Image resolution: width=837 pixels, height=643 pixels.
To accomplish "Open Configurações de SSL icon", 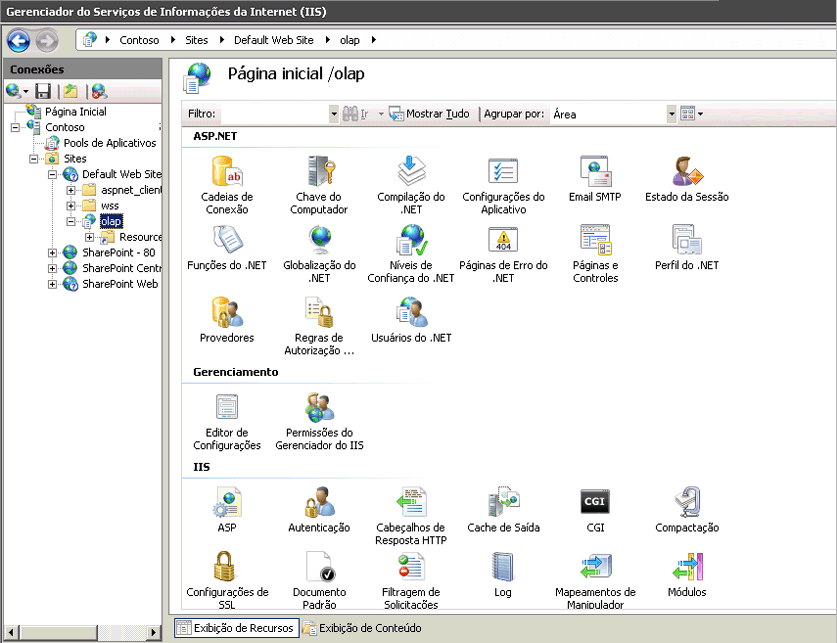I will coord(227,580).
